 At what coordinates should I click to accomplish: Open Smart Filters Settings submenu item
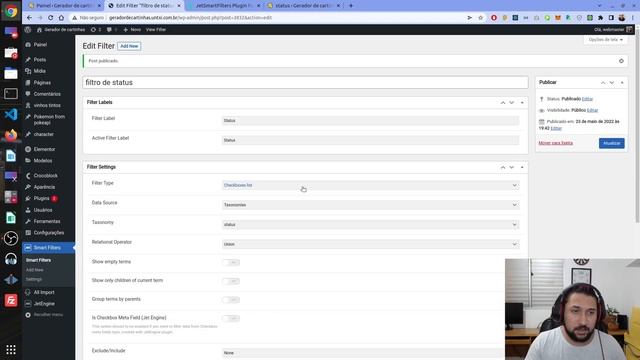(34, 279)
